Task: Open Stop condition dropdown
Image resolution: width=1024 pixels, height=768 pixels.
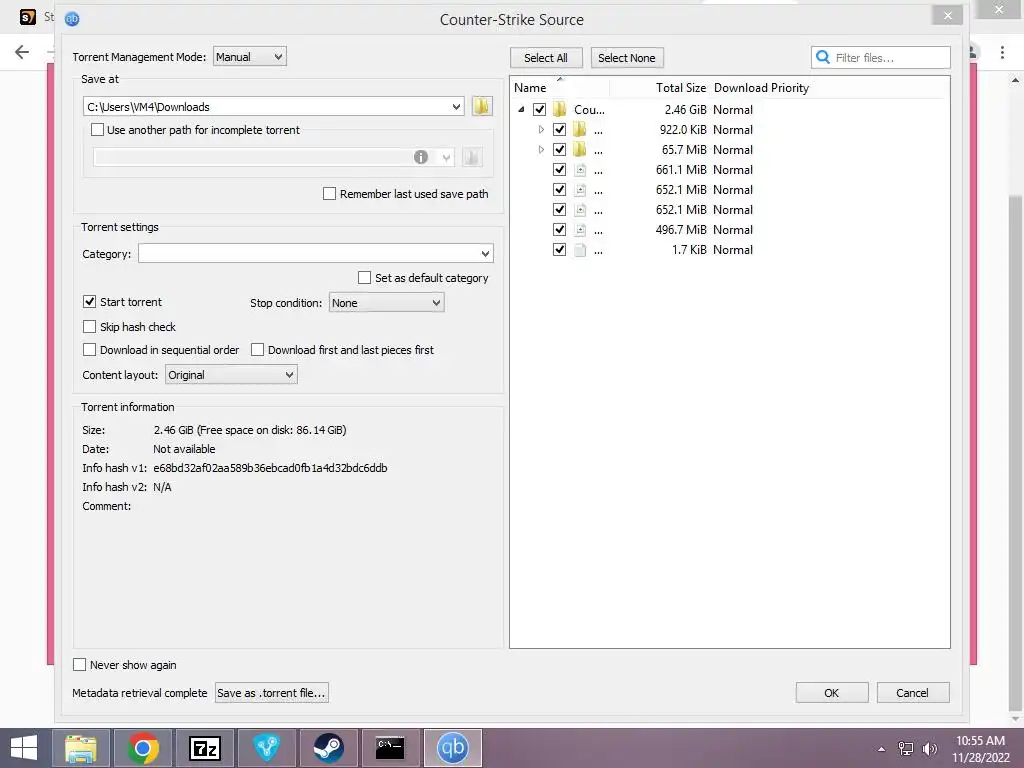Action: coord(386,302)
